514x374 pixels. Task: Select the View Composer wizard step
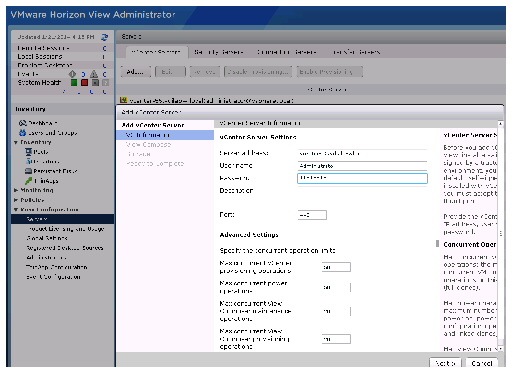(148, 144)
